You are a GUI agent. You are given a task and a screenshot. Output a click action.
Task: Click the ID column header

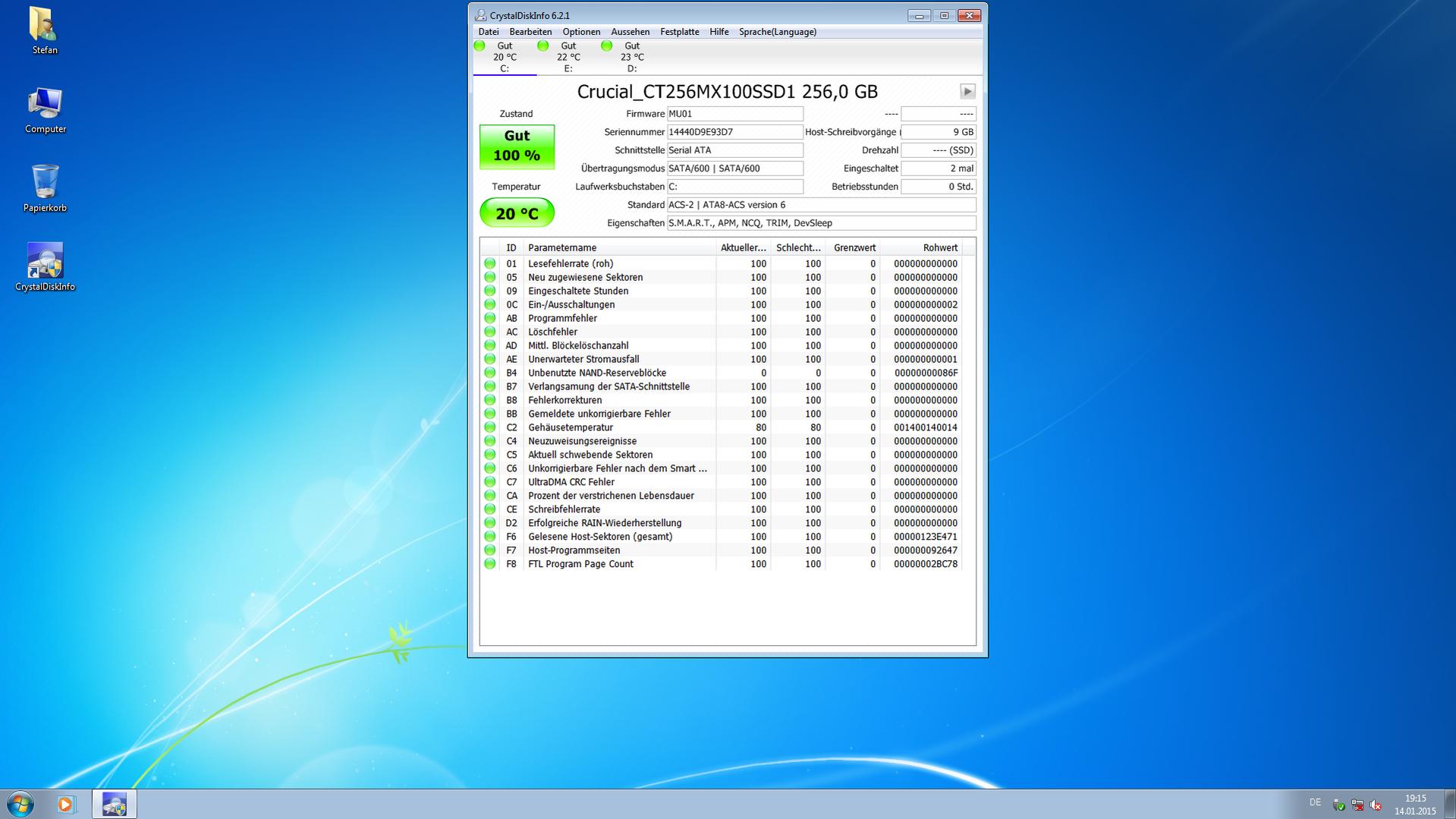tap(511, 247)
